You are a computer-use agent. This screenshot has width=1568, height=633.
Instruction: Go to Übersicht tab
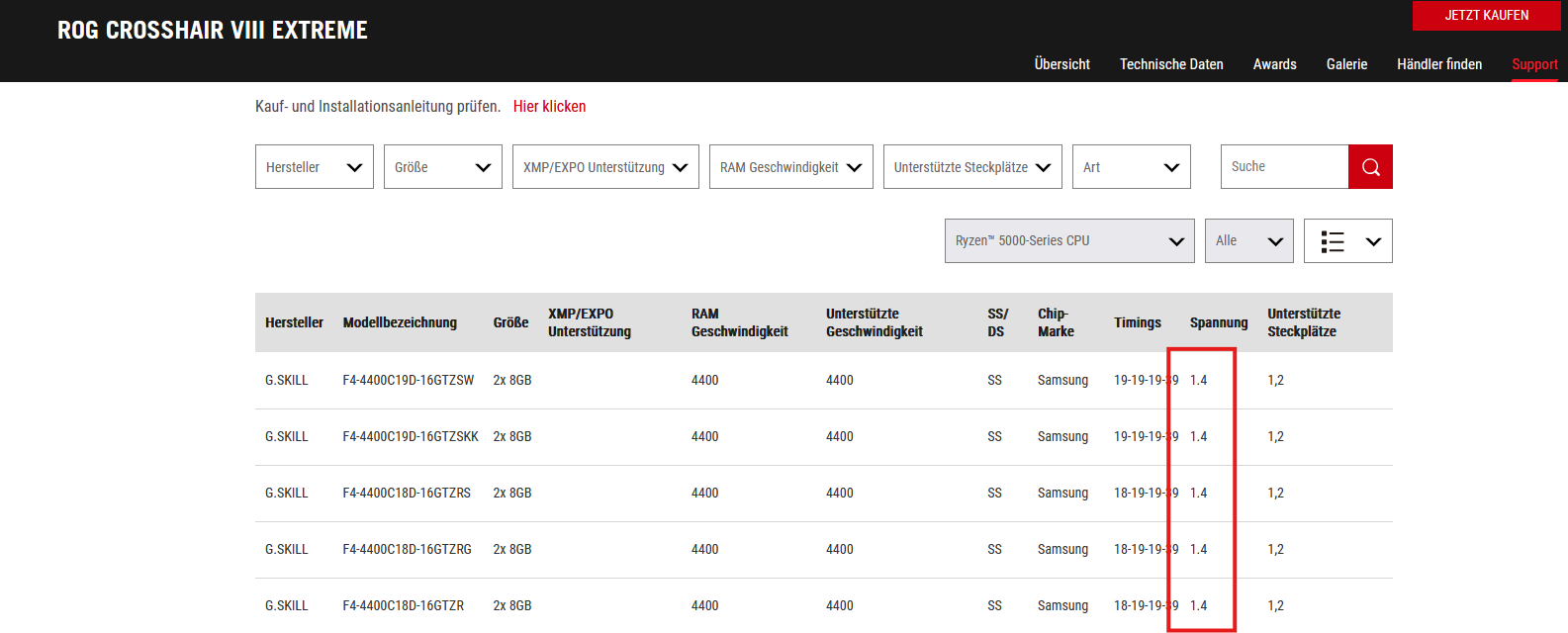coord(1062,64)
